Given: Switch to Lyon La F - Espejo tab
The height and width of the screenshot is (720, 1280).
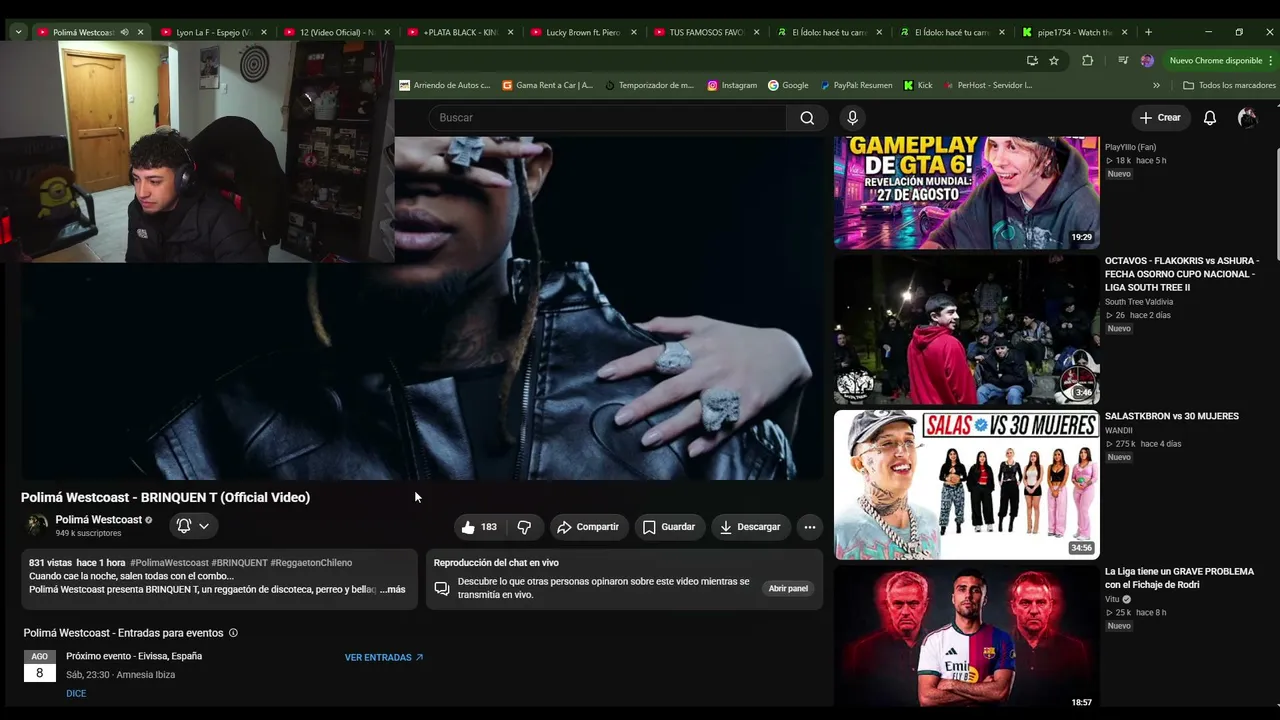Looking at the screenshot, I should click(214, 32).
